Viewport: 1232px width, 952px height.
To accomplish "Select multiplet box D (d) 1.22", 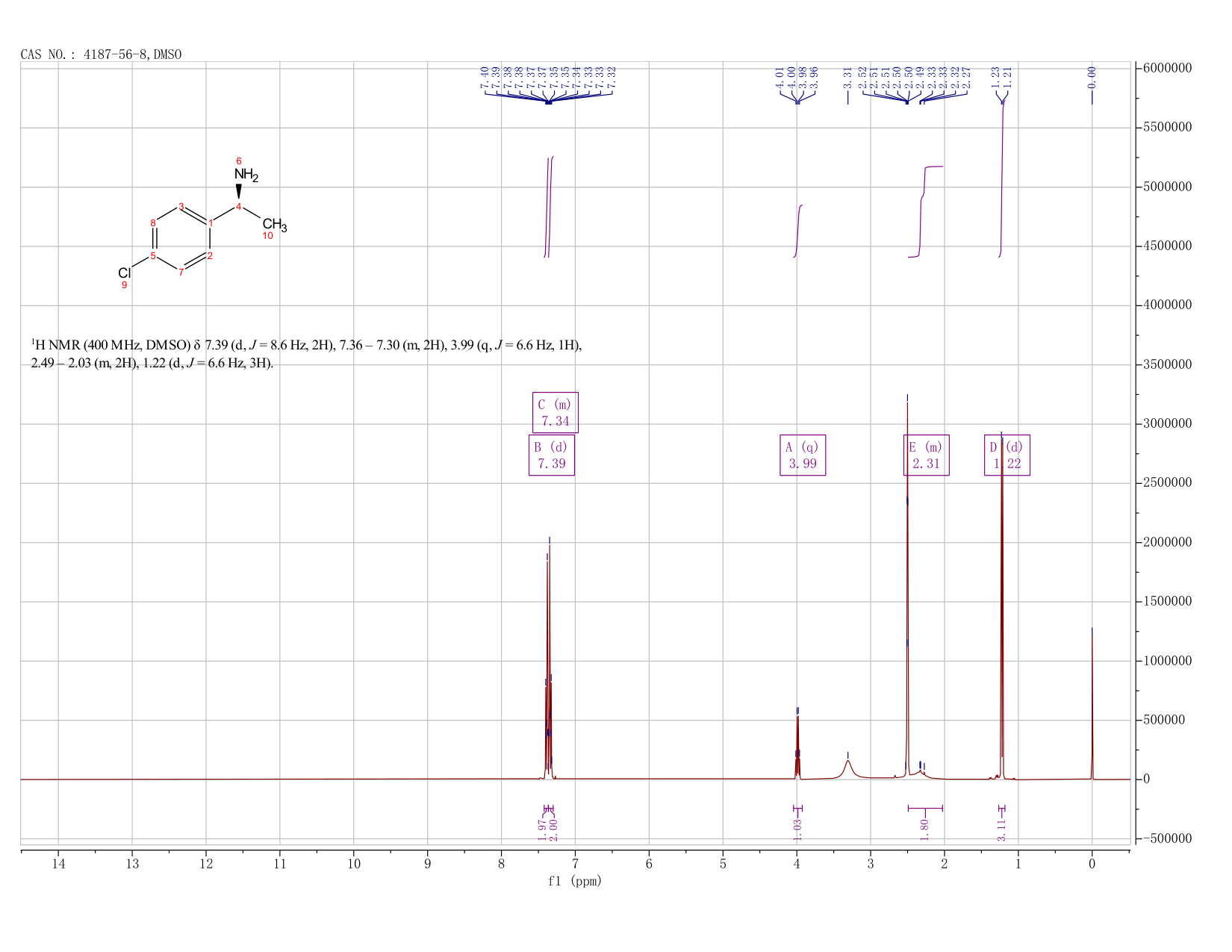I will [x=1007, y=455].
